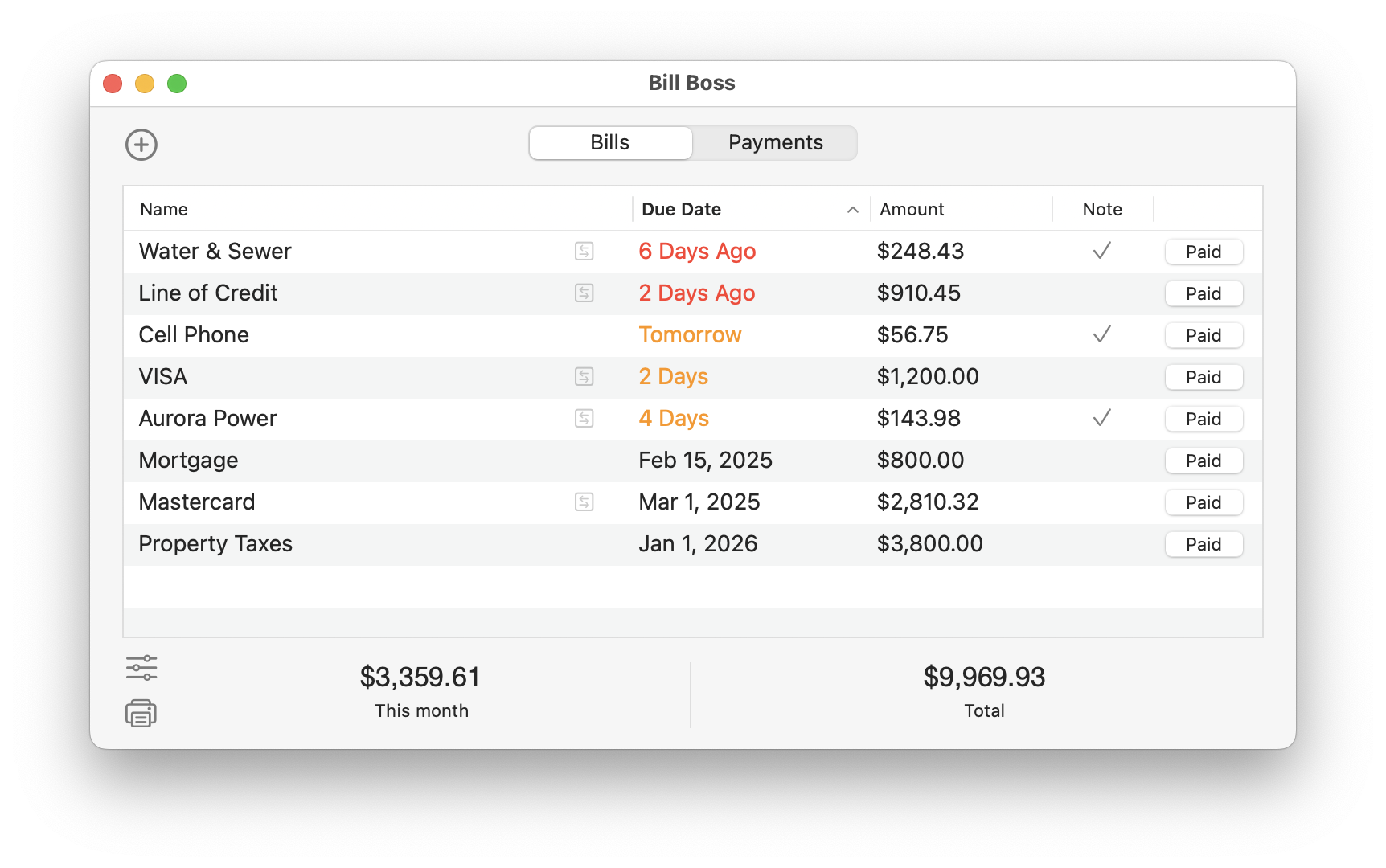Click the recurring icon beside Water & Sewer

click(x=584, y=252)
